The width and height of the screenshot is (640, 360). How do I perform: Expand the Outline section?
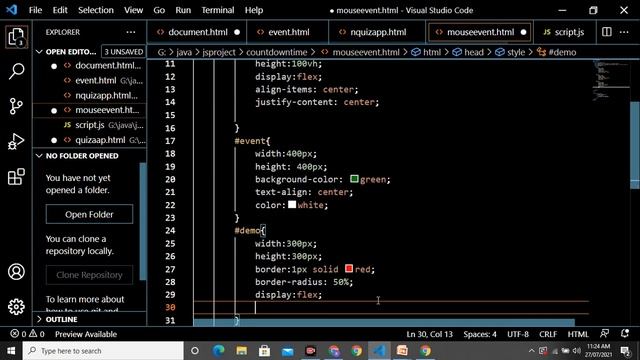tap(39, 319)
